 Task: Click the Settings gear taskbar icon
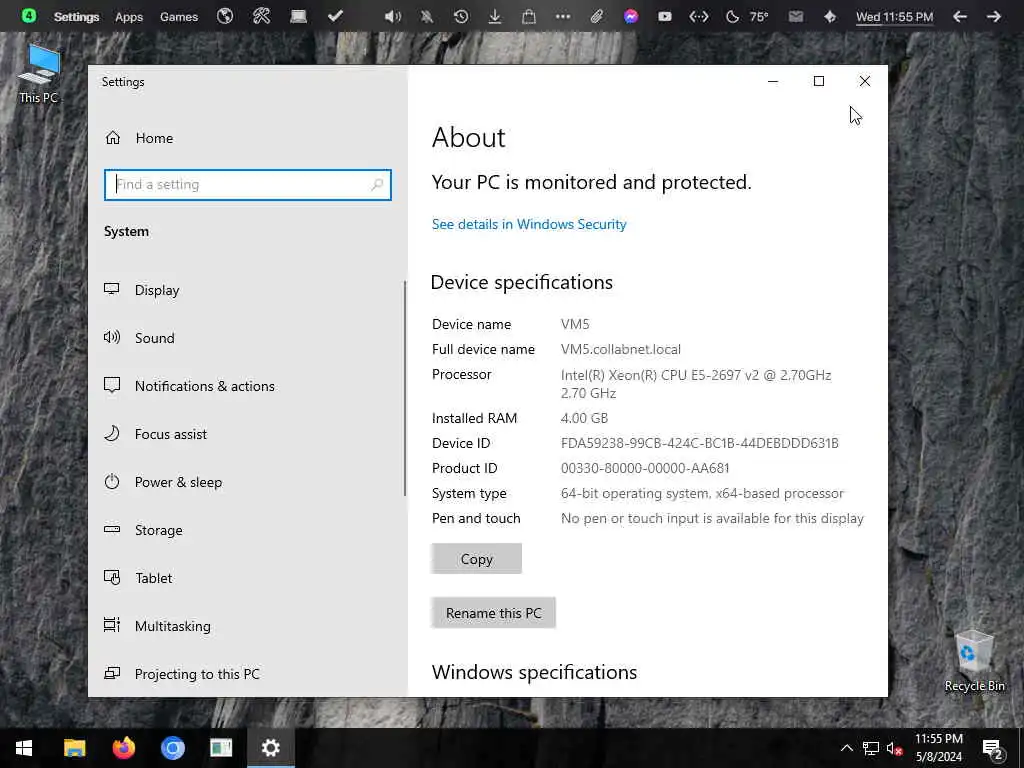[x=270, y=748]
